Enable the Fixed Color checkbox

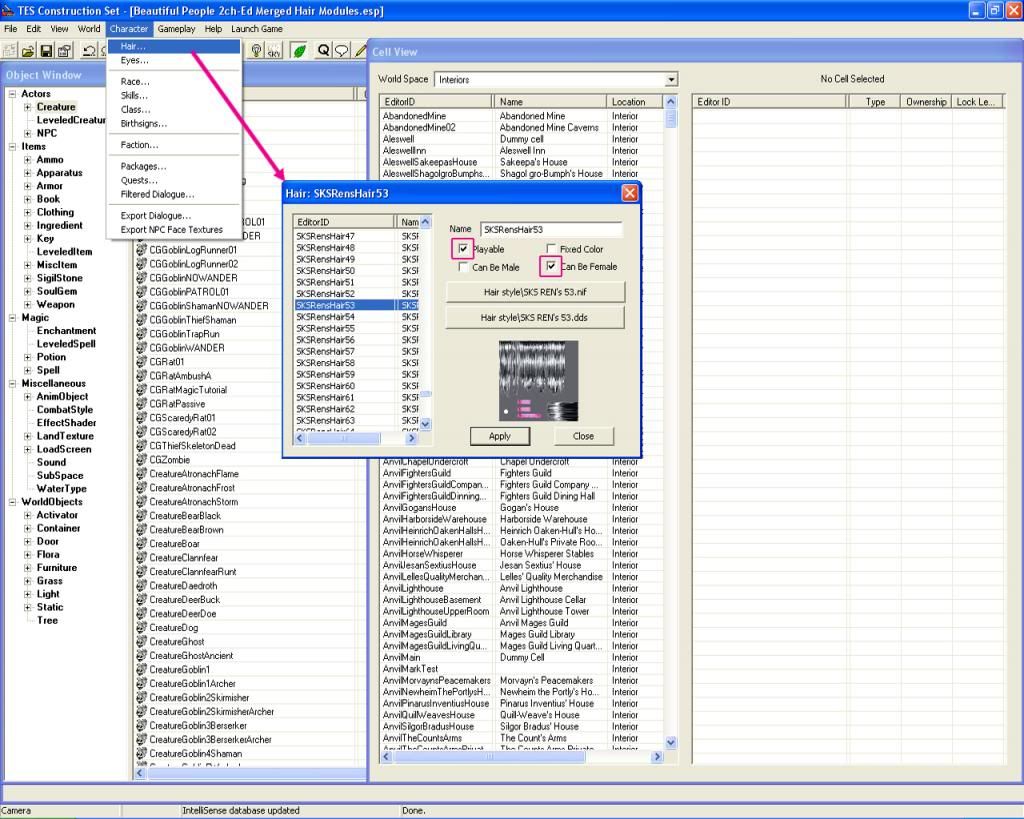551,249
